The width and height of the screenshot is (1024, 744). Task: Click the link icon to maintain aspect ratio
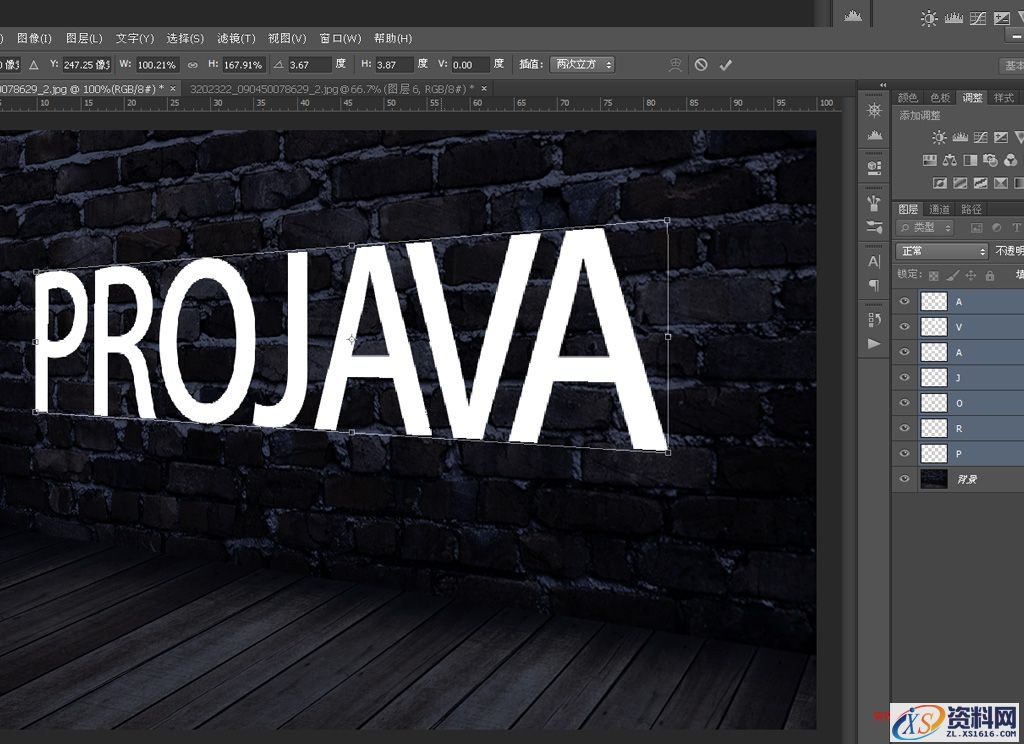coord(192,64)
